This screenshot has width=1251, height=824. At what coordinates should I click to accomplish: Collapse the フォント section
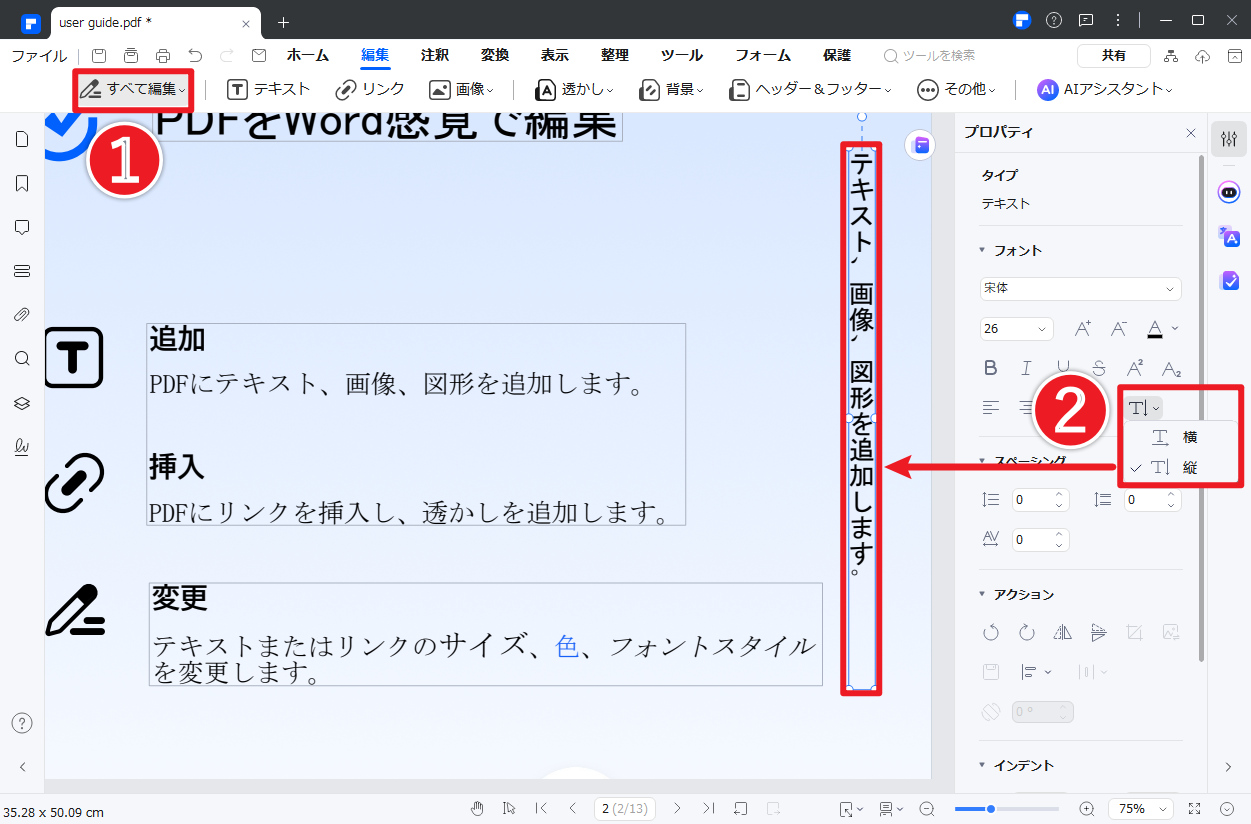(982, 250)
